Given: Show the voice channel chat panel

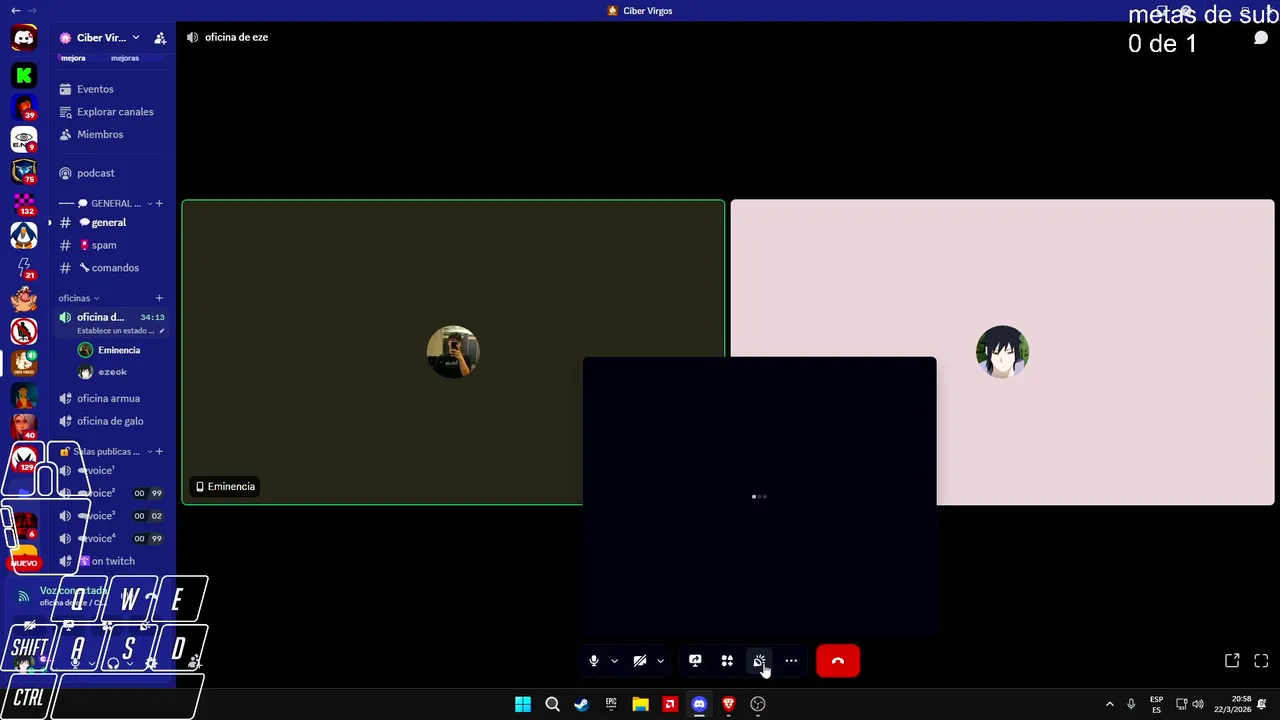Looking at the screenshot, I should pos(1261,38).
